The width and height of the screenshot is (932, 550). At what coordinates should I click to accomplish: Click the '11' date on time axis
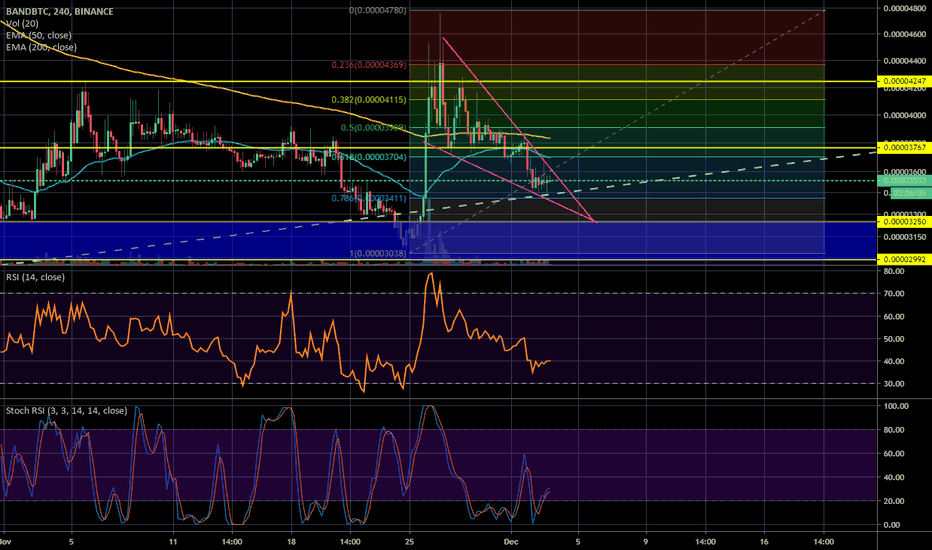173,542
